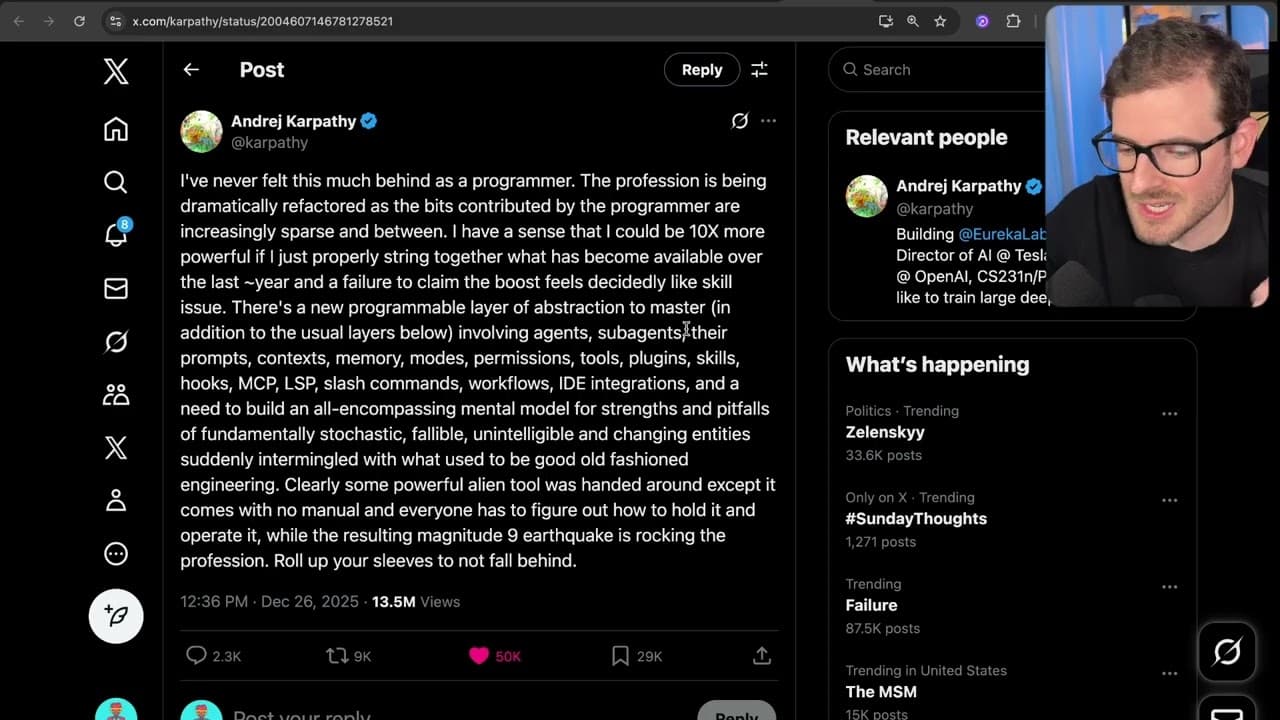1280x720 pixels.
Task: Open the X home timeline icon
Action: click(116, 129)
